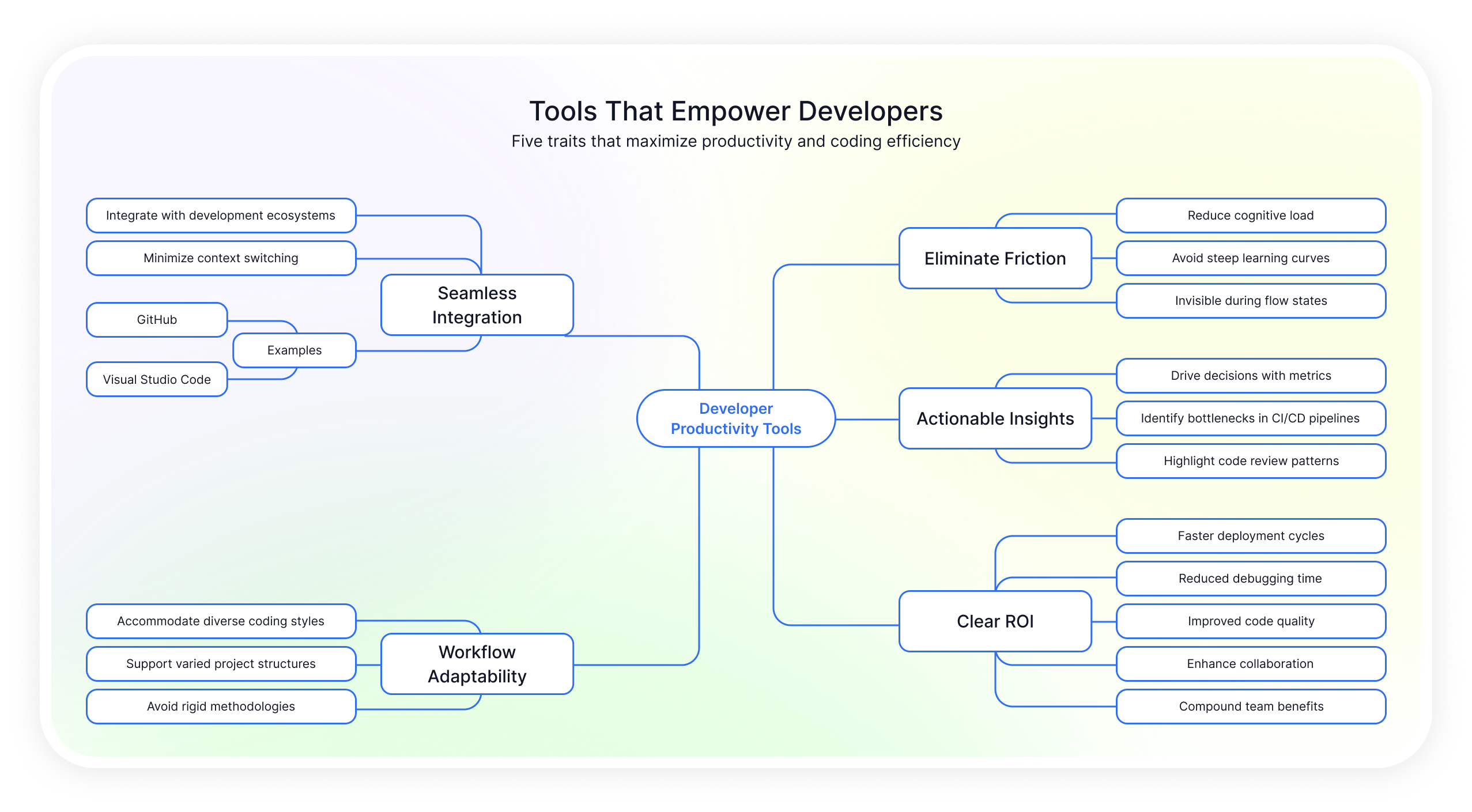Click the Compound team benefits node
The image size is (1472, 812).
click(x=1251, y=706)
